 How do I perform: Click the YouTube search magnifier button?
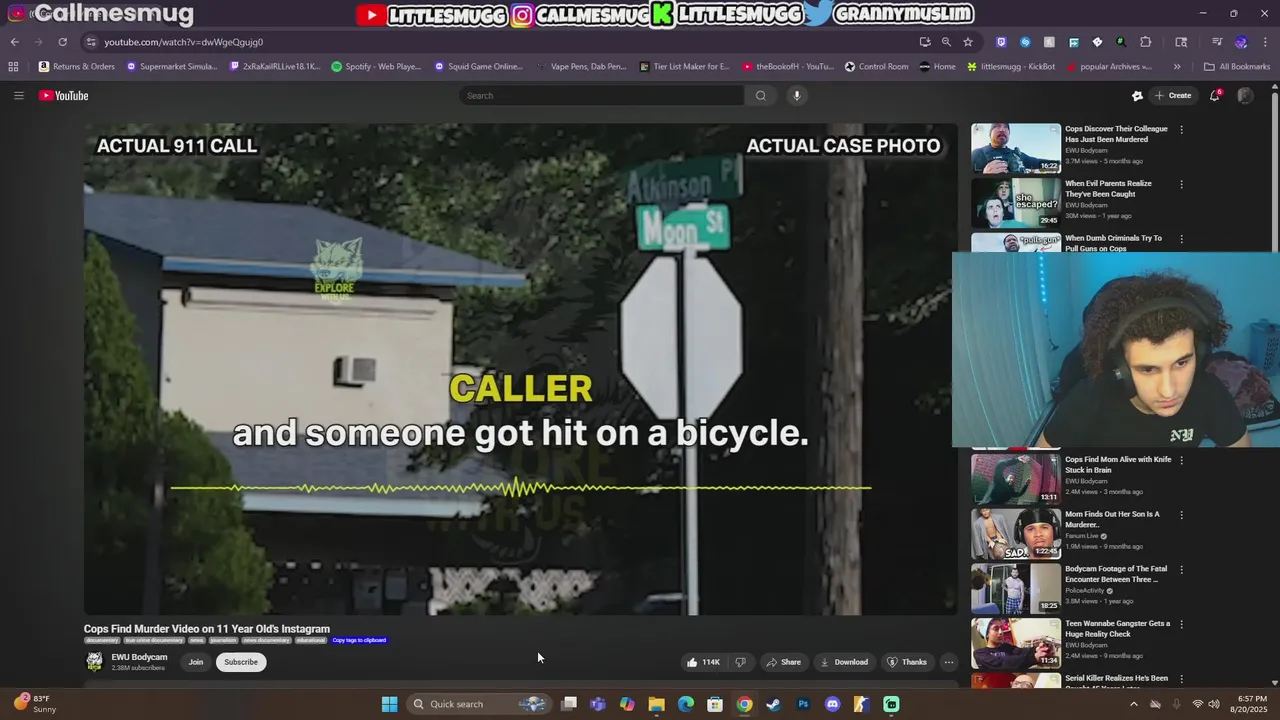(x=761, y=95)
